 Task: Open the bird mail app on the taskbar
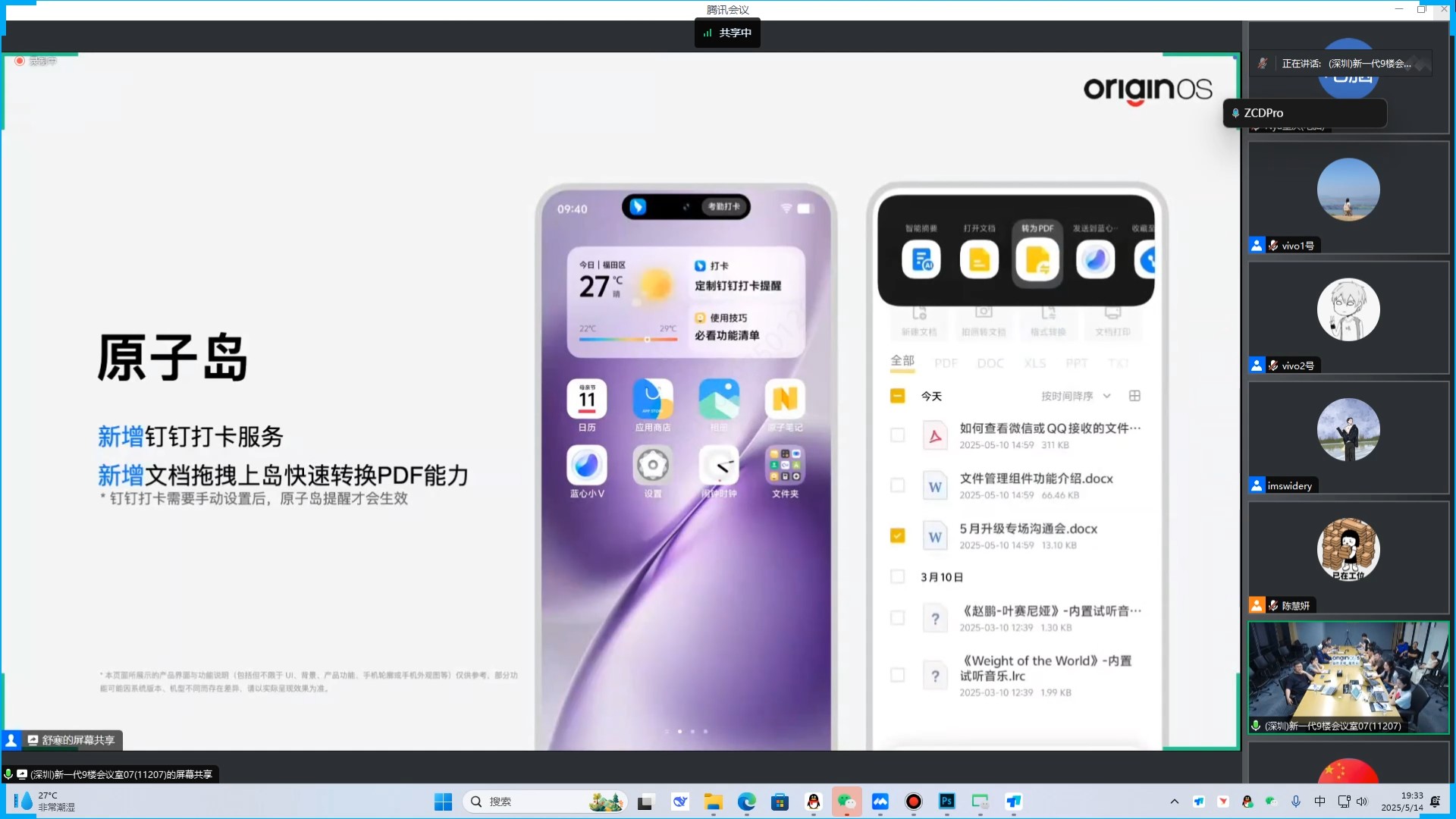(x=680, y=802)
